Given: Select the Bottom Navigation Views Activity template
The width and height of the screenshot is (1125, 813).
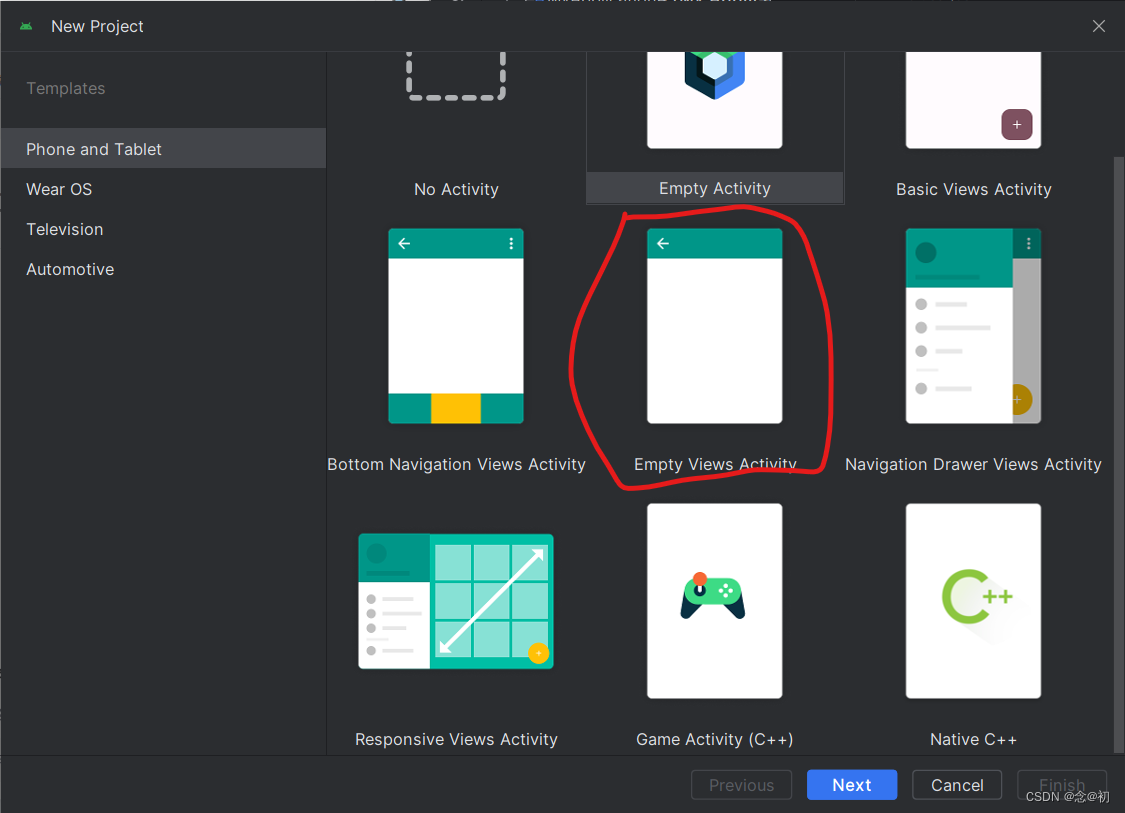Looking at the screenshot, I should [x=456, y=327].
